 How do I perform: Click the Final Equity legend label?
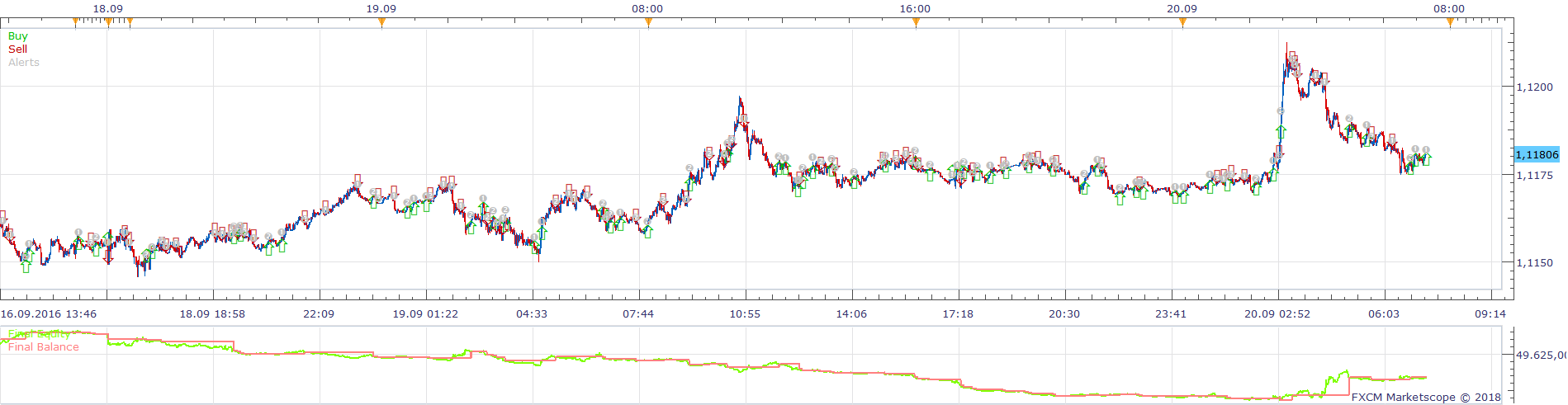click(39, 334)
